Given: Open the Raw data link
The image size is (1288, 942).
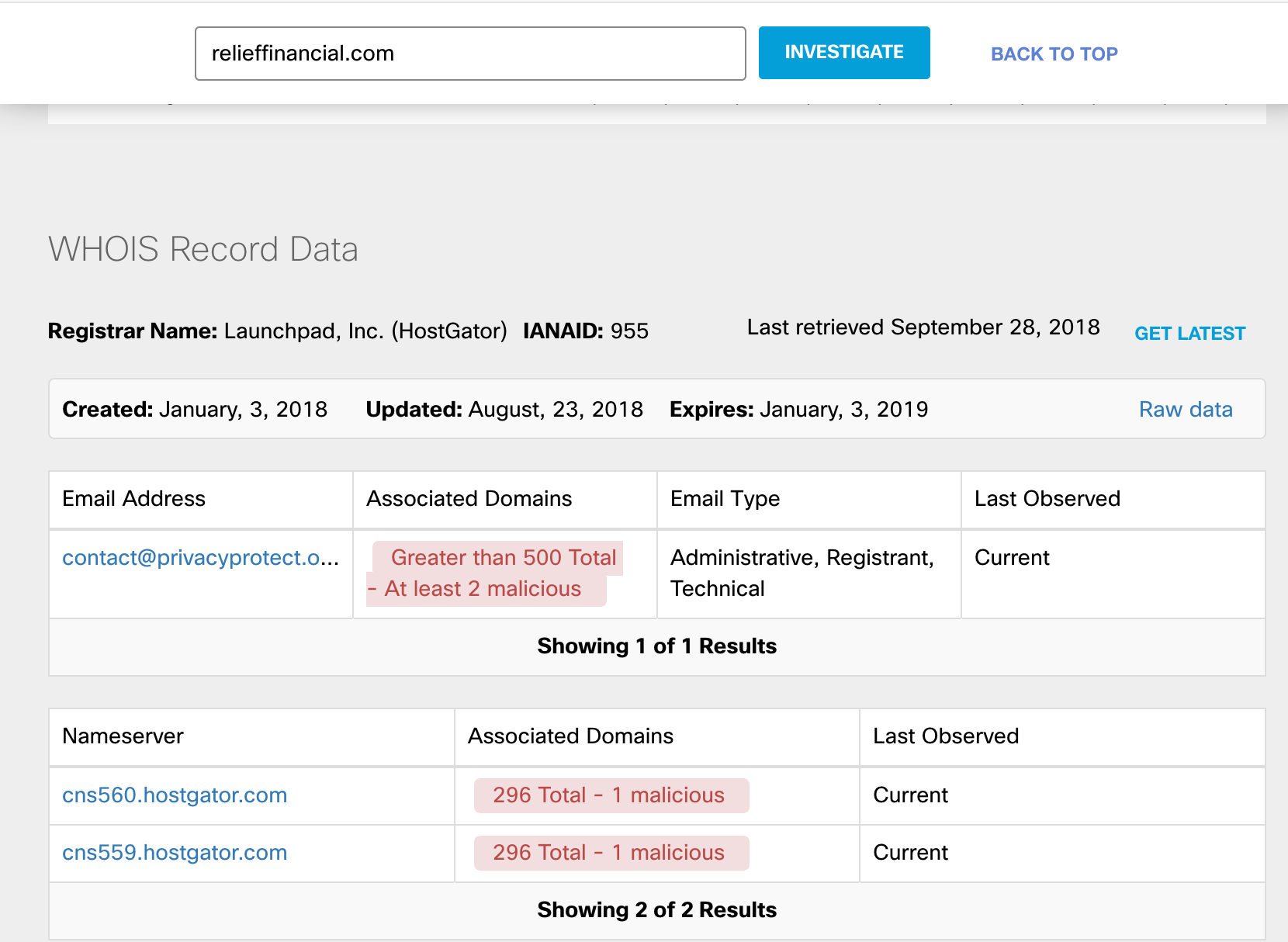Looking at the screenshot, I should 1185,410.
